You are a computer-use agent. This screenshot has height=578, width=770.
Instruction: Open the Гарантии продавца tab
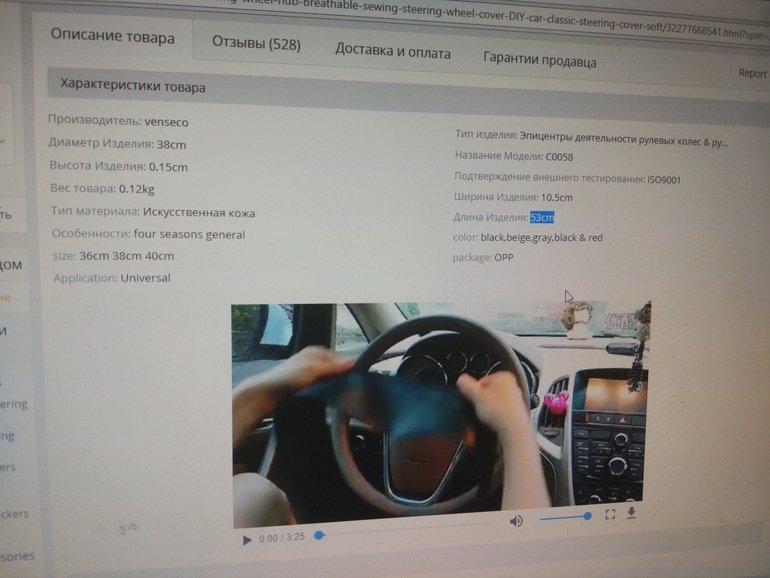[x=539, y=59]
